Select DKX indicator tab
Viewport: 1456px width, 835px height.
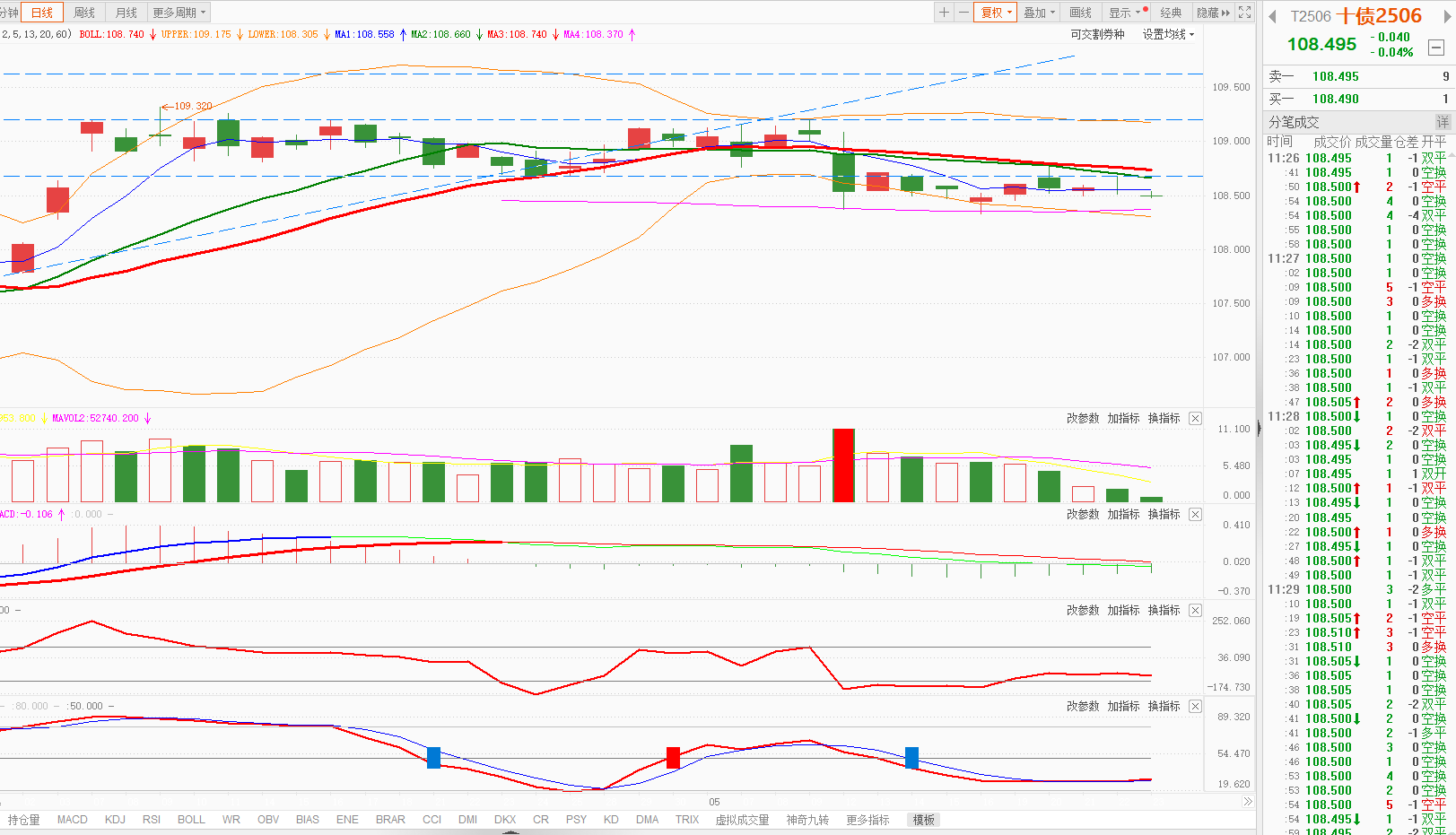click(x=505, y=820)
